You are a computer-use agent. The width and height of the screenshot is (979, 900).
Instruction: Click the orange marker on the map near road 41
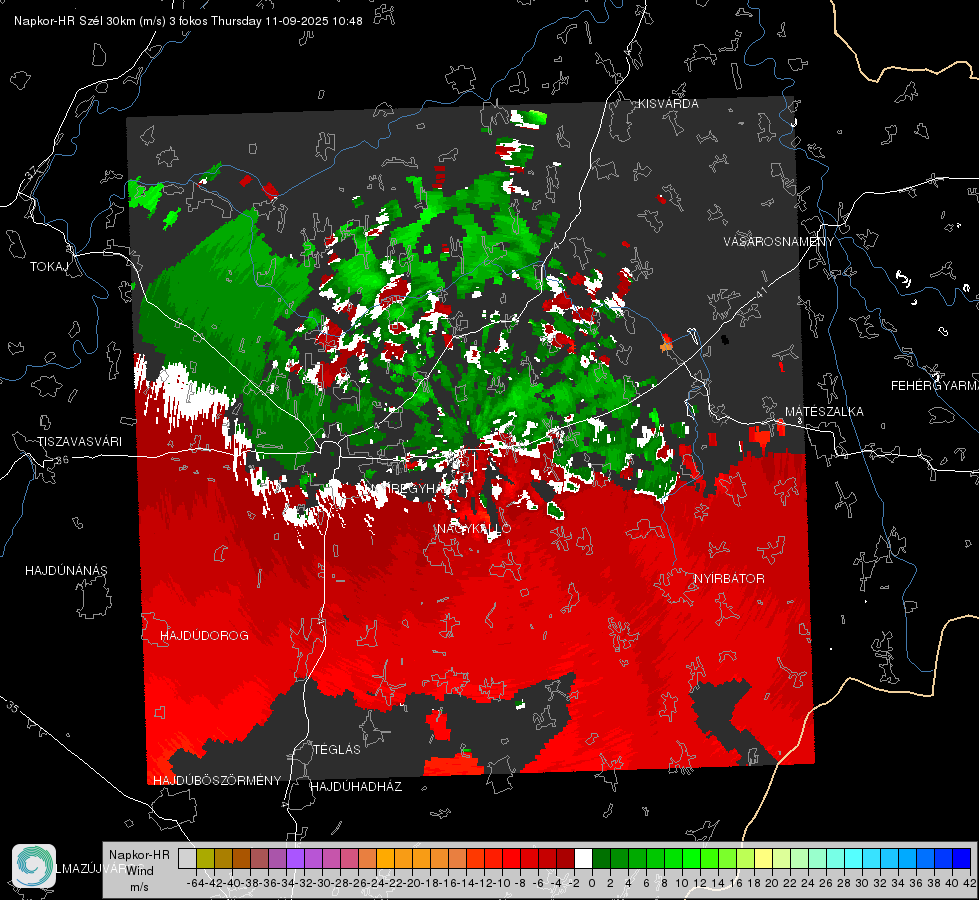tap(666, 344)
